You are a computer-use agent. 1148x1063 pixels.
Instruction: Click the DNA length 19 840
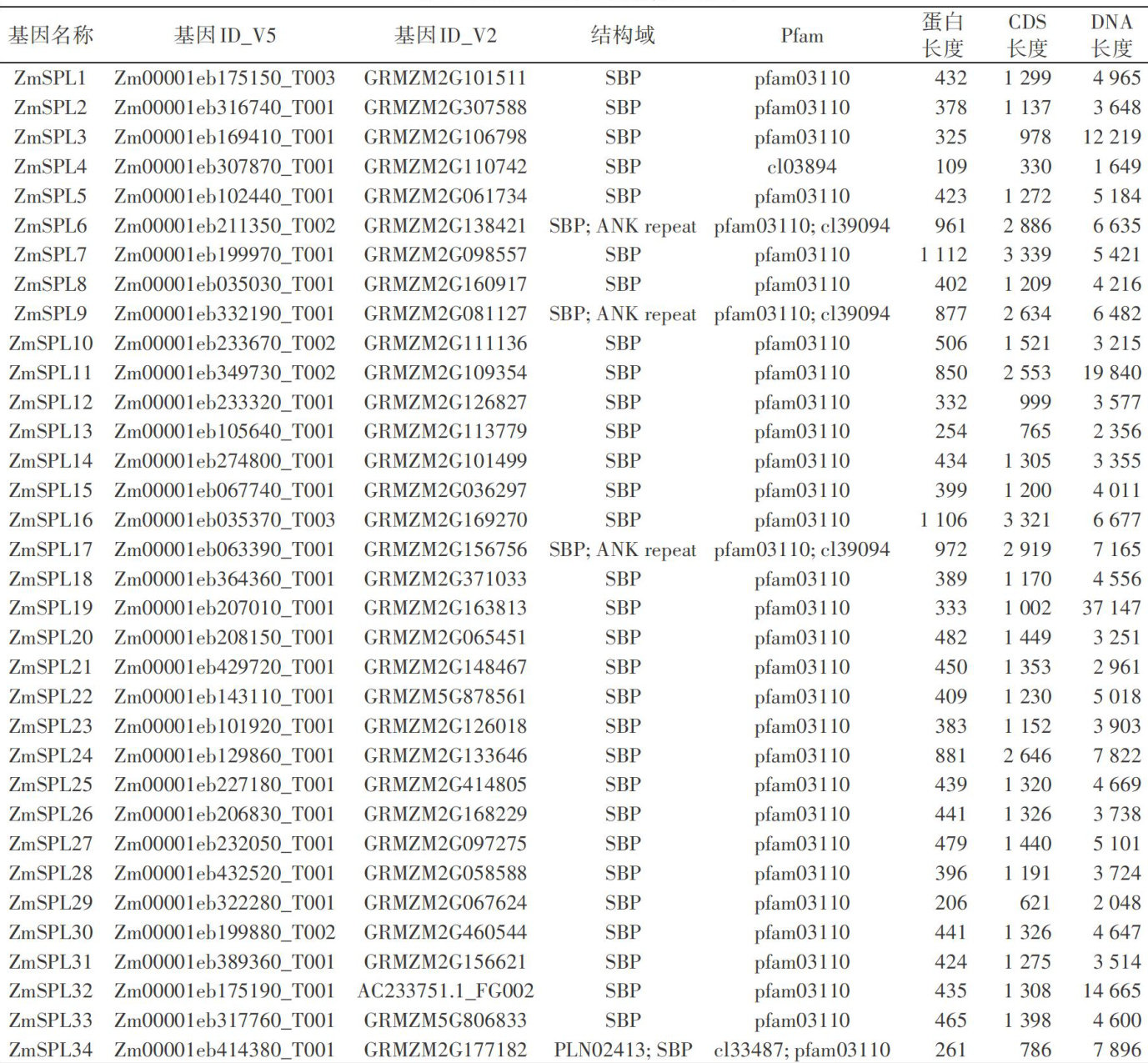[x=1112, y=373]
